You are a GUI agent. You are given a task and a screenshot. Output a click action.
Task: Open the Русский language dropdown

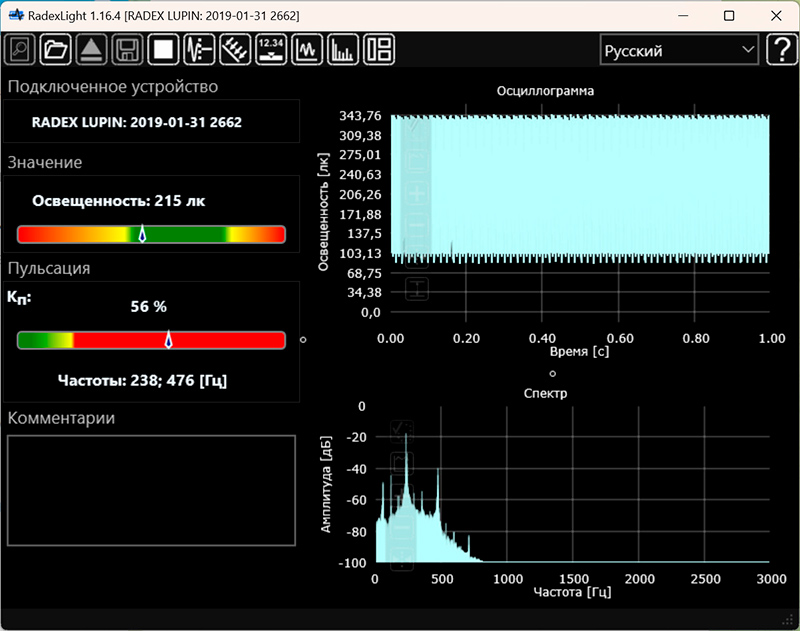[678, 50]
